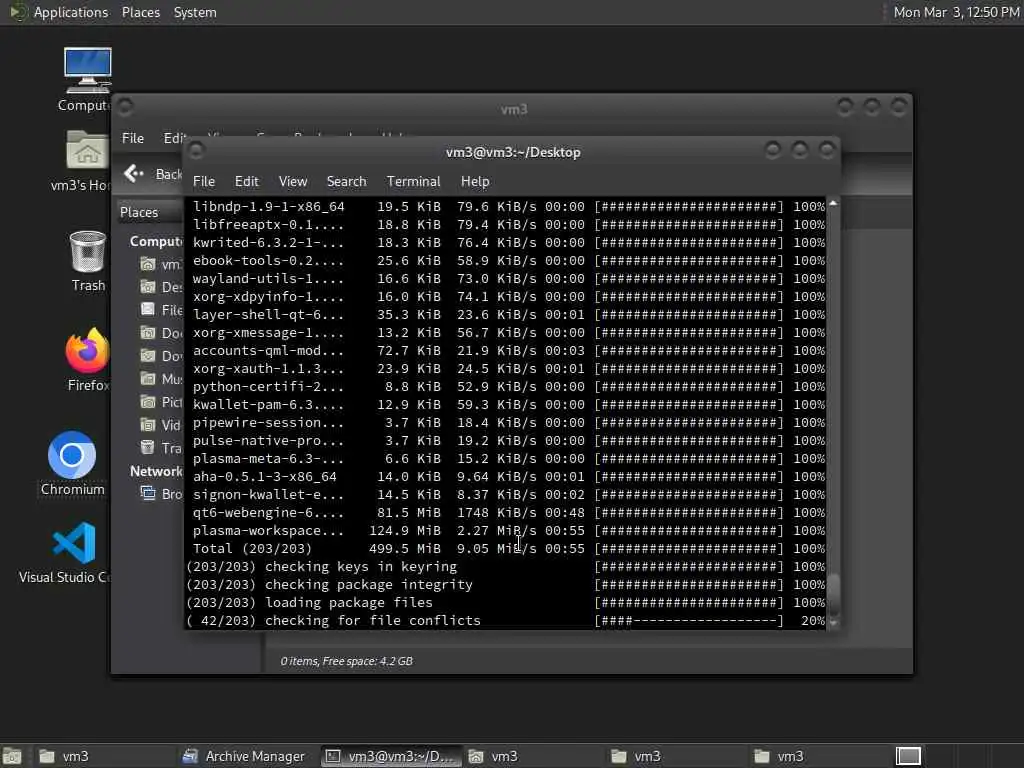1024x768 pixels.
Task: Click the Network heading in Places sidebar
Action: tap(156, 471)
